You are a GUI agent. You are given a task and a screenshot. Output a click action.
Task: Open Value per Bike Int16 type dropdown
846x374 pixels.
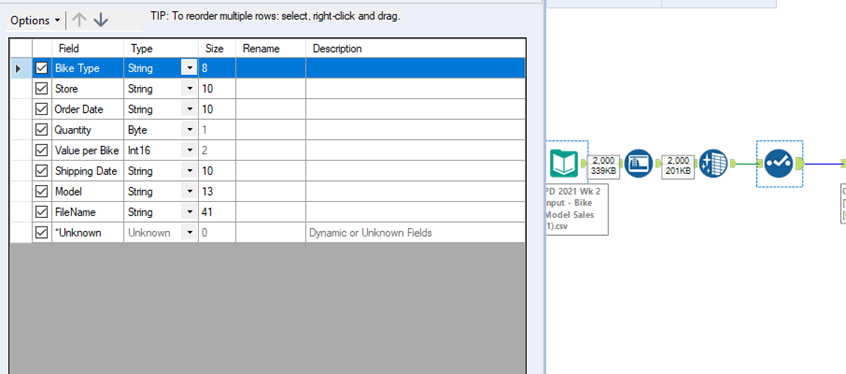coord(189,150)
